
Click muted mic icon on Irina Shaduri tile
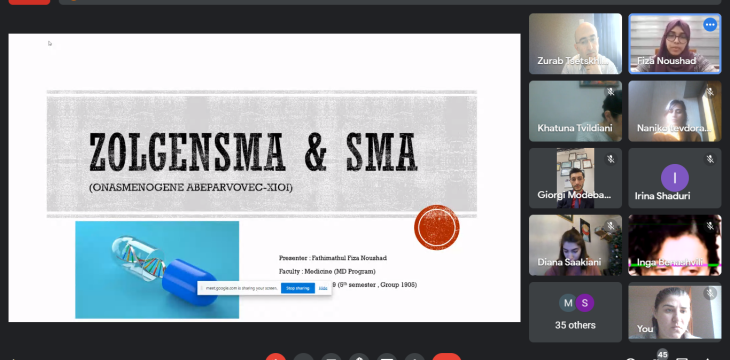(710, 159)
